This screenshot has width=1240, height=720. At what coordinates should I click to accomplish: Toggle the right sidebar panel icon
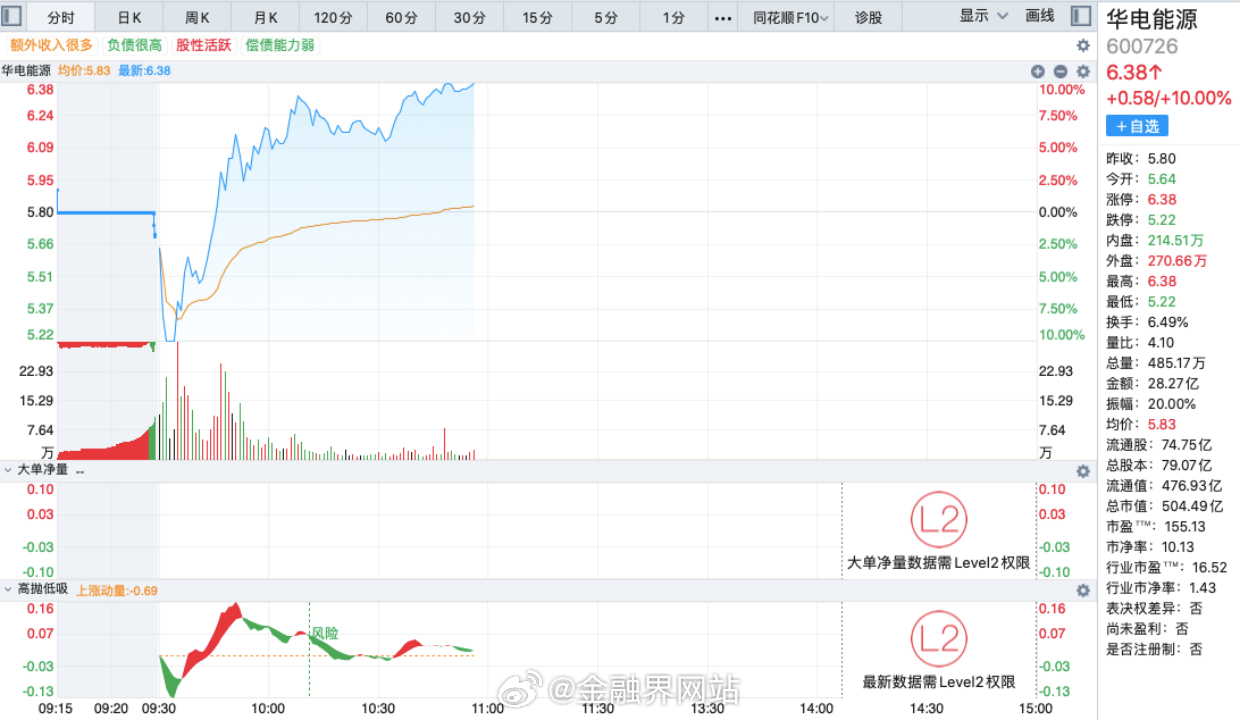tap(1080, 16)
